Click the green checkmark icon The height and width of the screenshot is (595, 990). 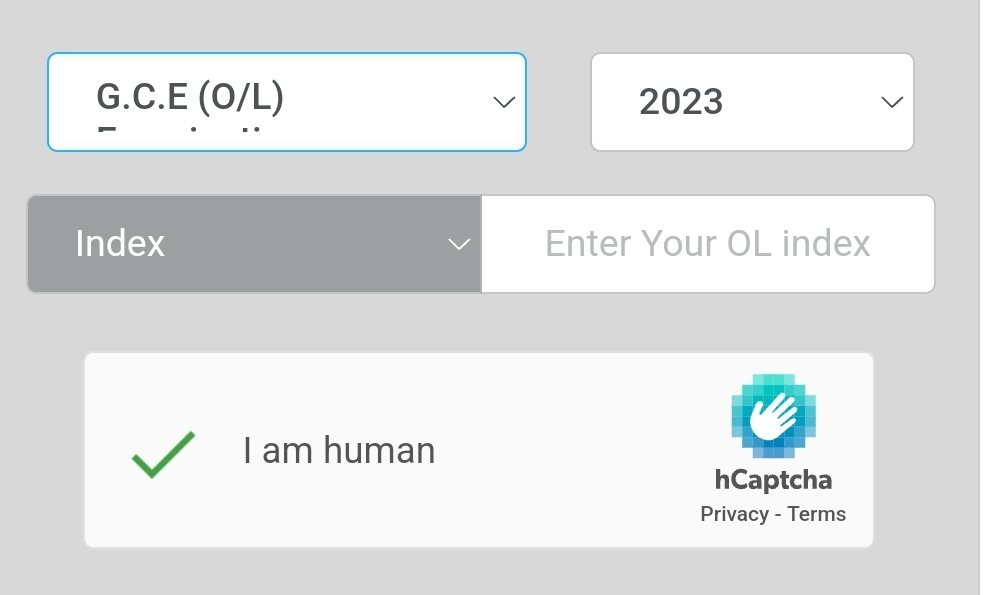[x=164, y=454]
